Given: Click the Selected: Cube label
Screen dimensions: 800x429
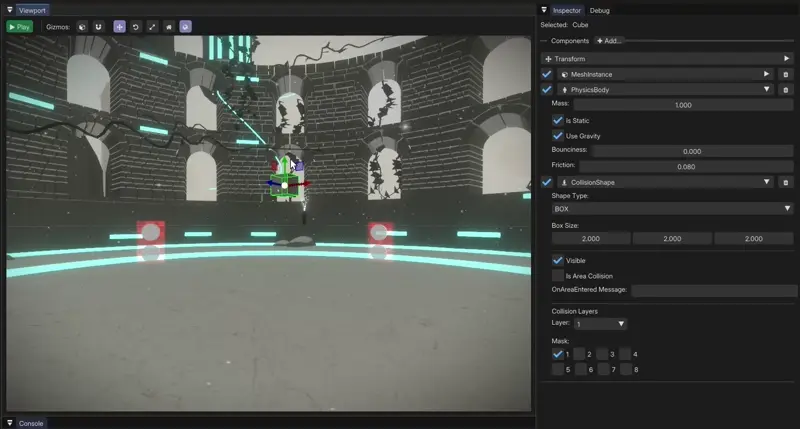Looking at the screenshot, I should pyautogui.click(x=564, y=24).
